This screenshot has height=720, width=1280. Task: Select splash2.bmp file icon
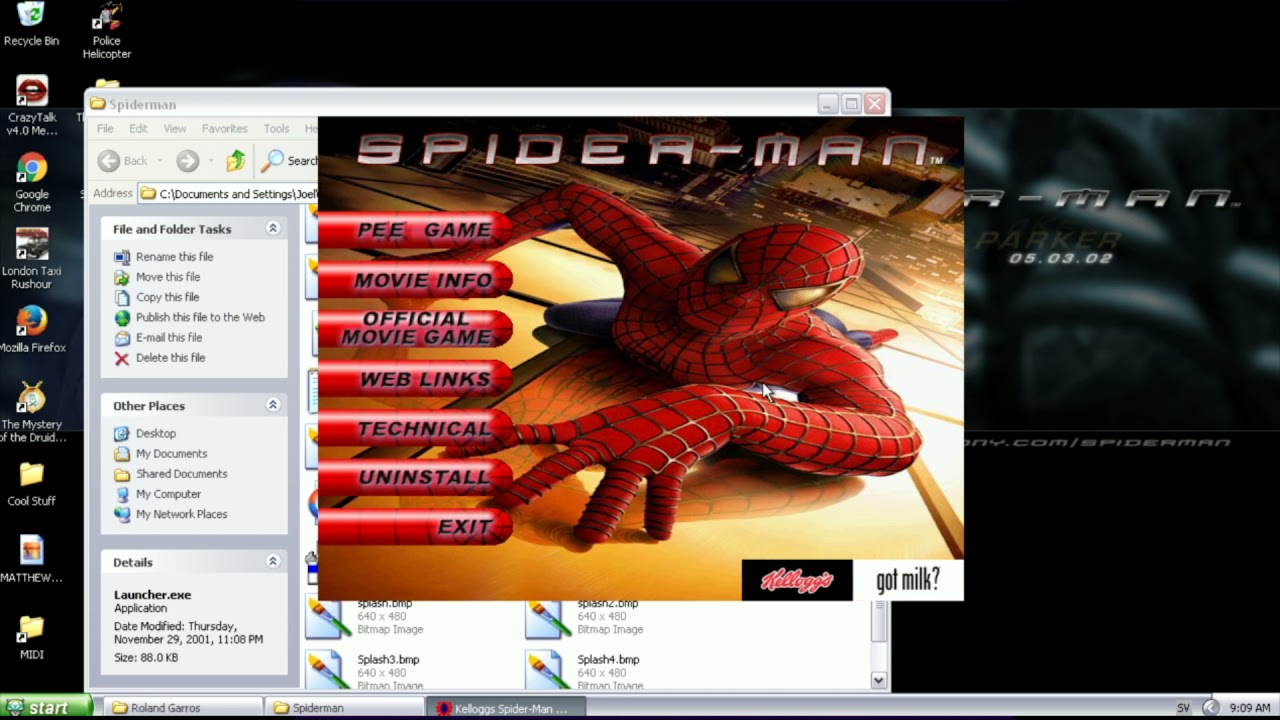[x=546, y=618]
